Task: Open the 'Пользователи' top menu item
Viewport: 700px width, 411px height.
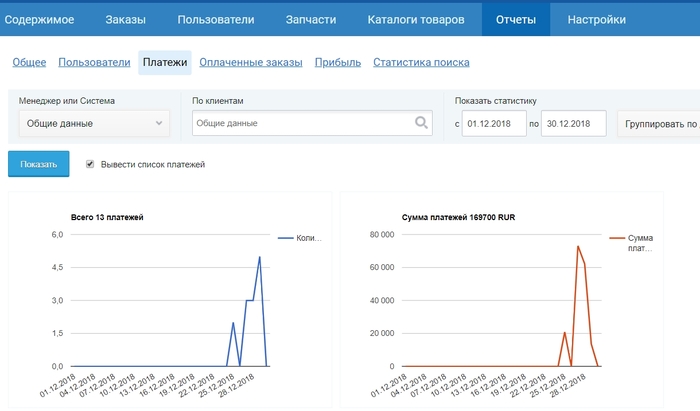Action: tap(215, 19)
